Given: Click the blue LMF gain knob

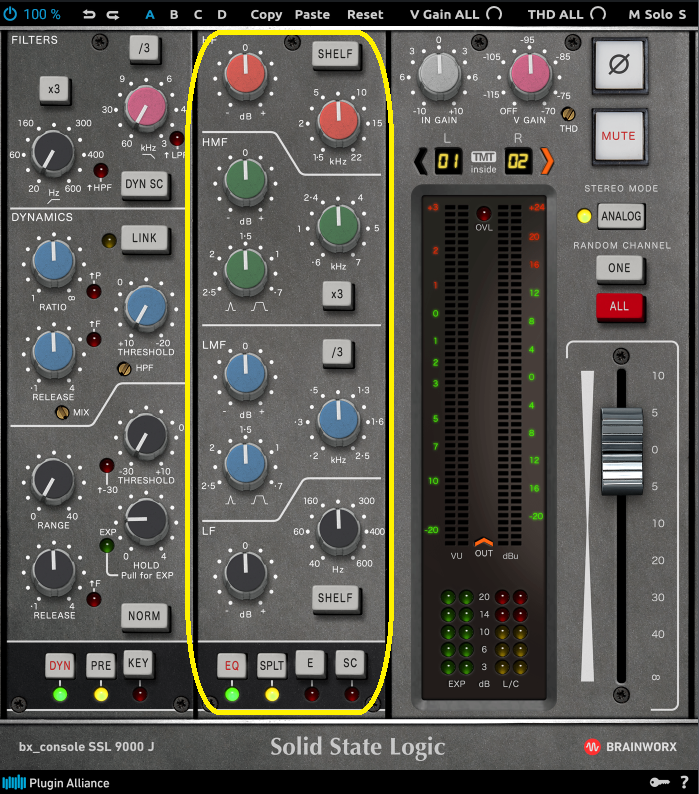Looking at the screenshot, I should (x=245, y=375).
